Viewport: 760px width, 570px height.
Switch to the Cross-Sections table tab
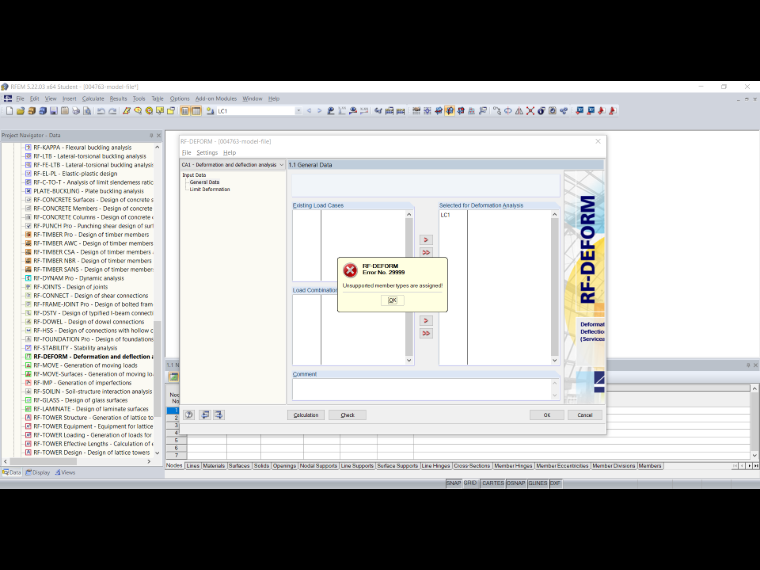[x=472, y=466]
